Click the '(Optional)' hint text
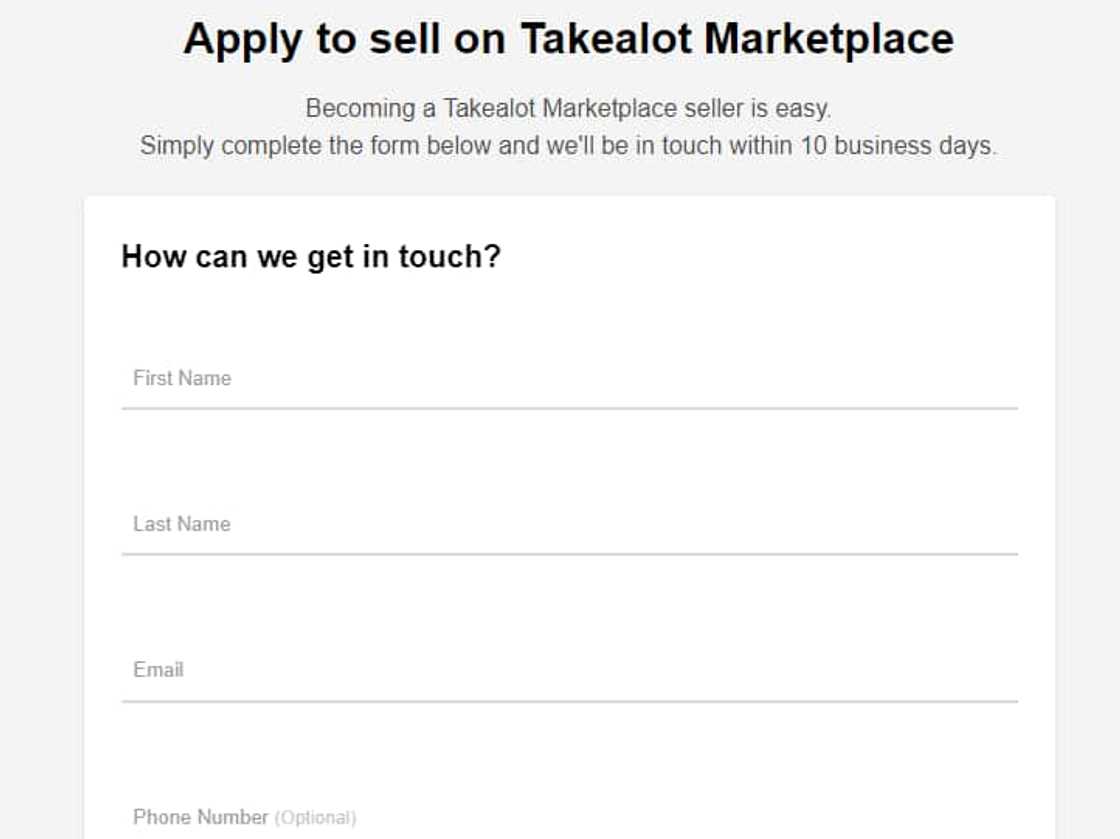The image size is (1120, 839). [315, 818]
